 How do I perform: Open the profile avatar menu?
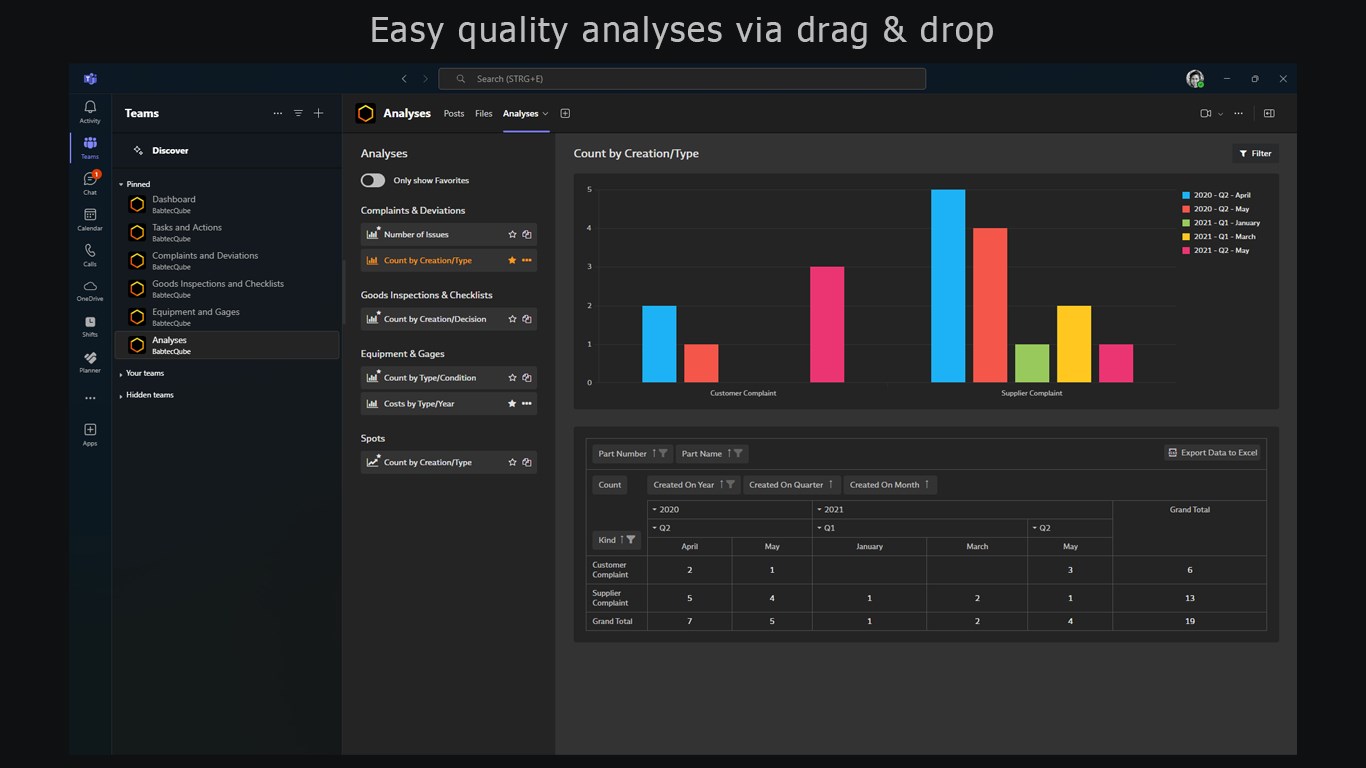coord(1195,79)
